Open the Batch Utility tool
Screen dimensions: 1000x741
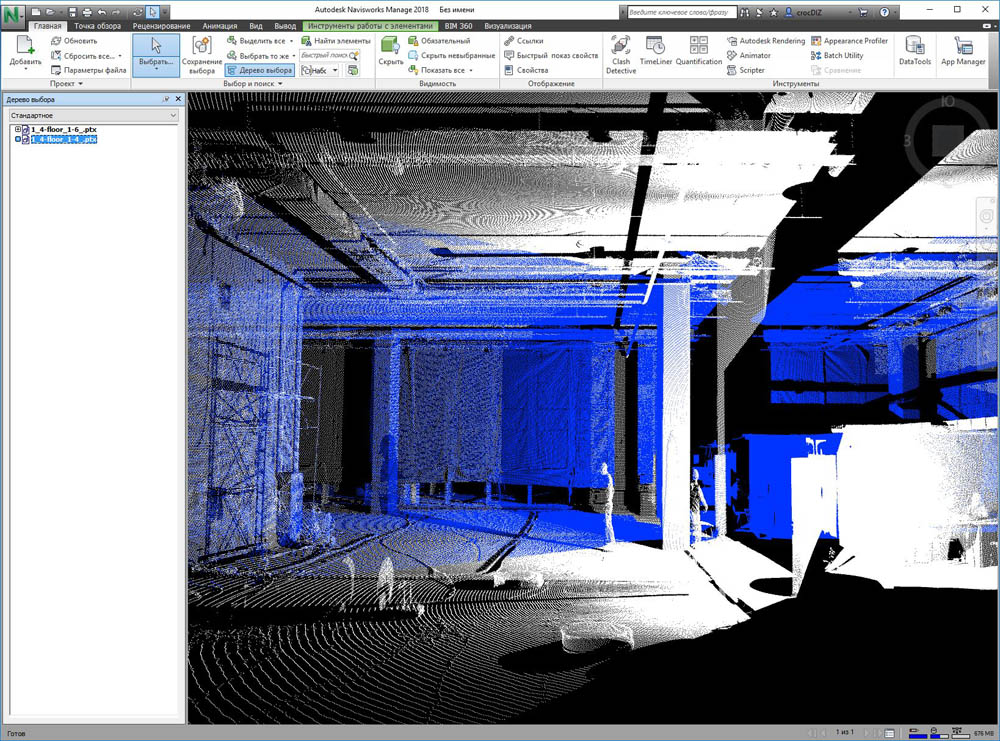837,55
